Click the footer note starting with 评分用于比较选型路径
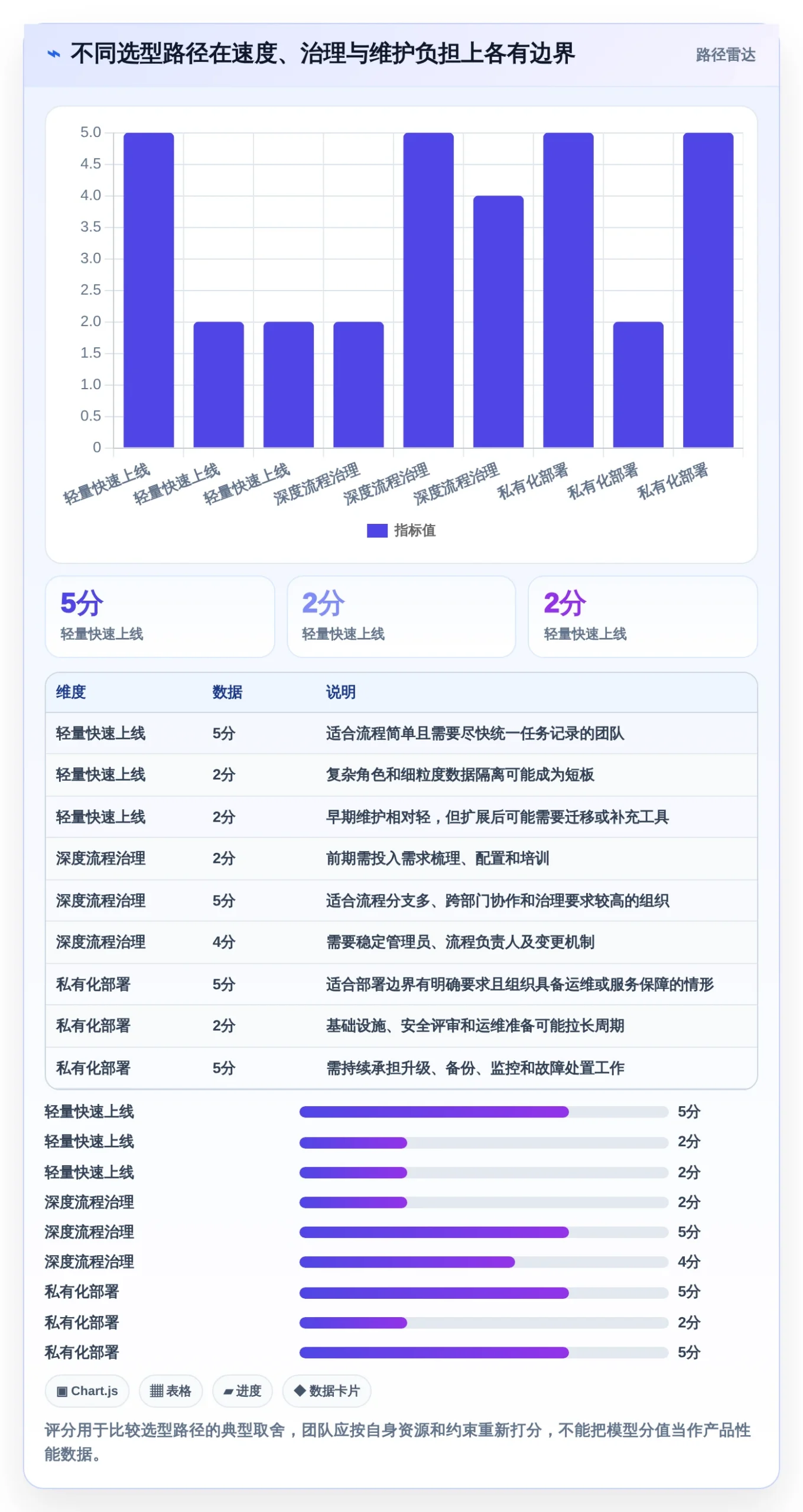 (x=398, y=1442)
